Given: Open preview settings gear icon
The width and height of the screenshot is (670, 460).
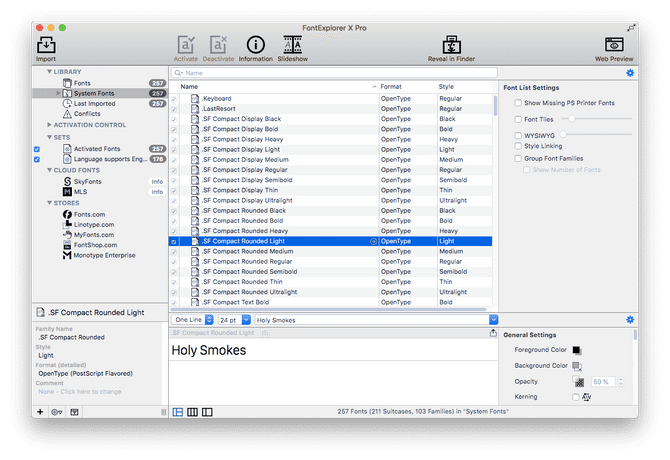Looking at the screenshot, I should pyautogui.click(x=630, y=319).
